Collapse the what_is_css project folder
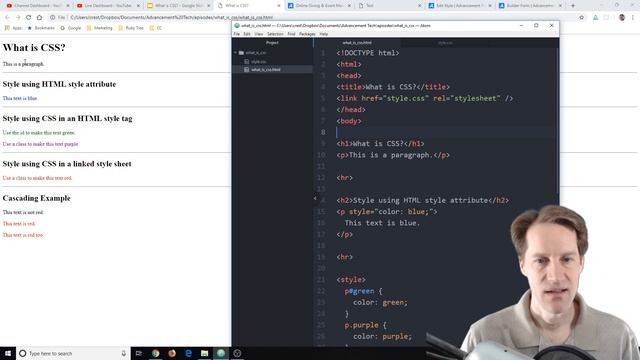Screen dimensions: 640x360 [236, 53]
